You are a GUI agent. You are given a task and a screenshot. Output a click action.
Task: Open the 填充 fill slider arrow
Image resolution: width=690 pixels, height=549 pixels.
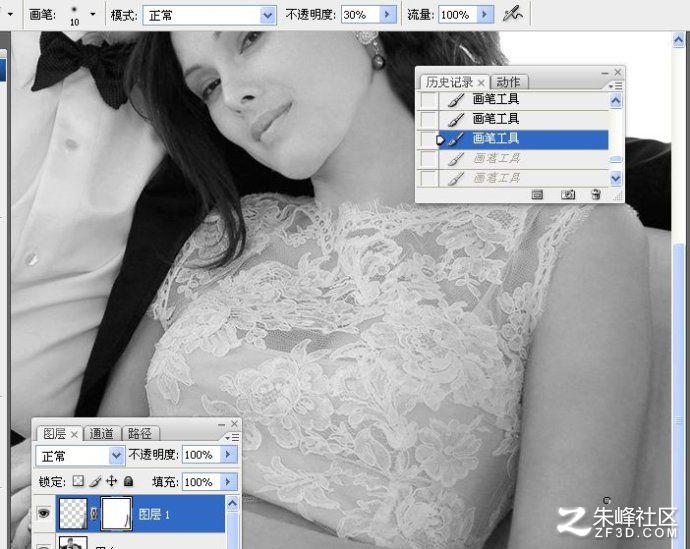pyautogui.click(x=228, y=482)
